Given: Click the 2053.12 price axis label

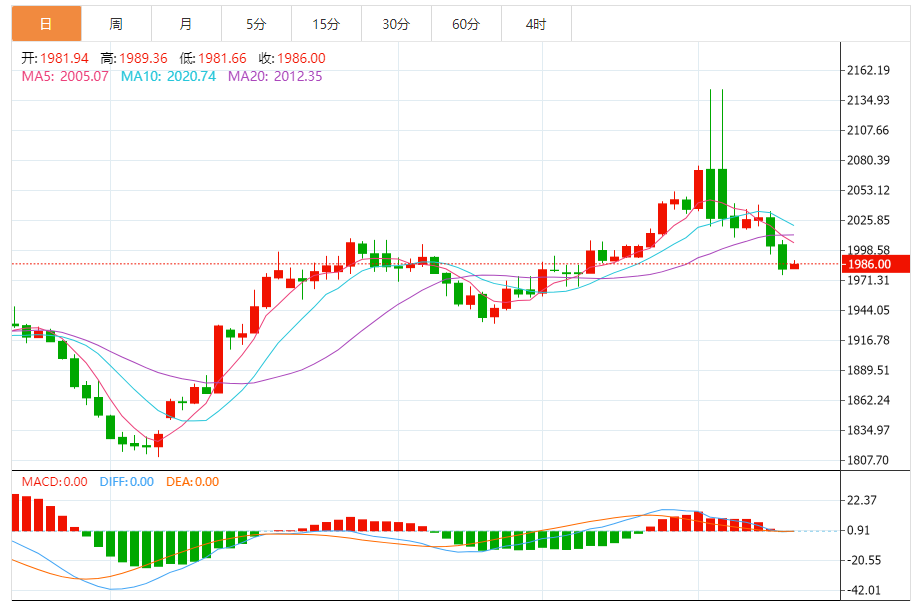Looking at the screenshot, I should (868, 190).
